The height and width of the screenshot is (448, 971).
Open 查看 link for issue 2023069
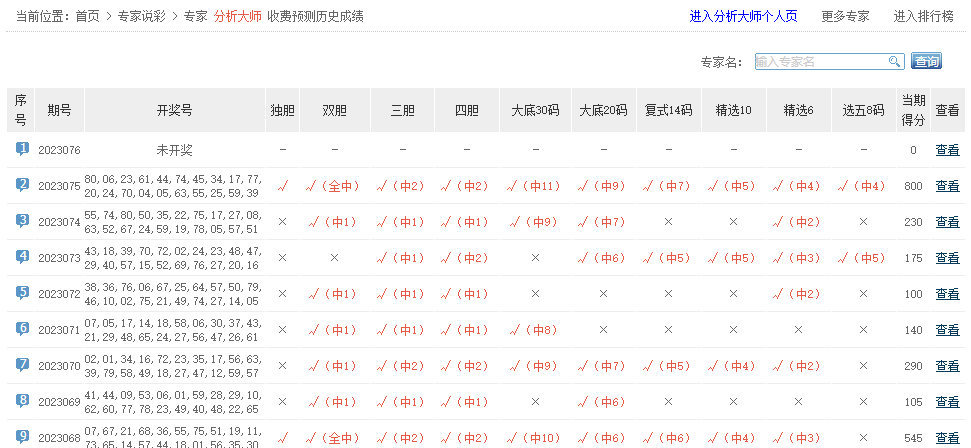click(x=946, y=402)
